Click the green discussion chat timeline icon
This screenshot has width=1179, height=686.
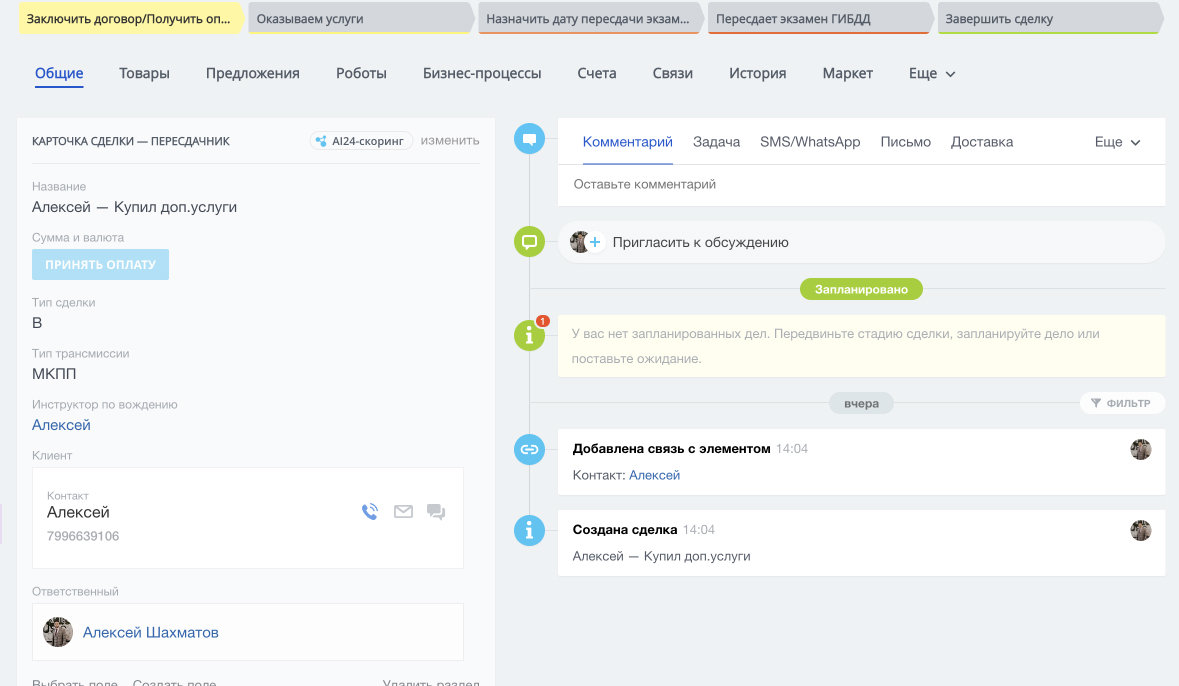point(529,242)
